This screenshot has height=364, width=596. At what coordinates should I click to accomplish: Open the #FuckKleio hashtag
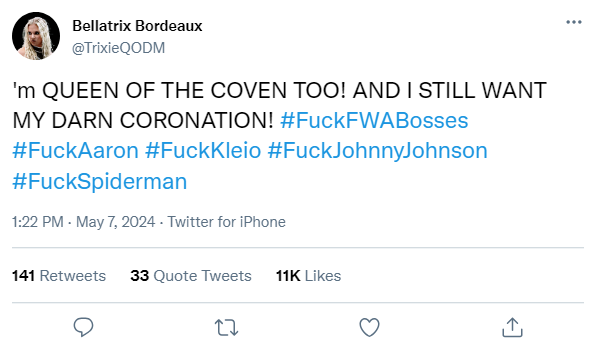pyautogui.click(x=203, y=150)
